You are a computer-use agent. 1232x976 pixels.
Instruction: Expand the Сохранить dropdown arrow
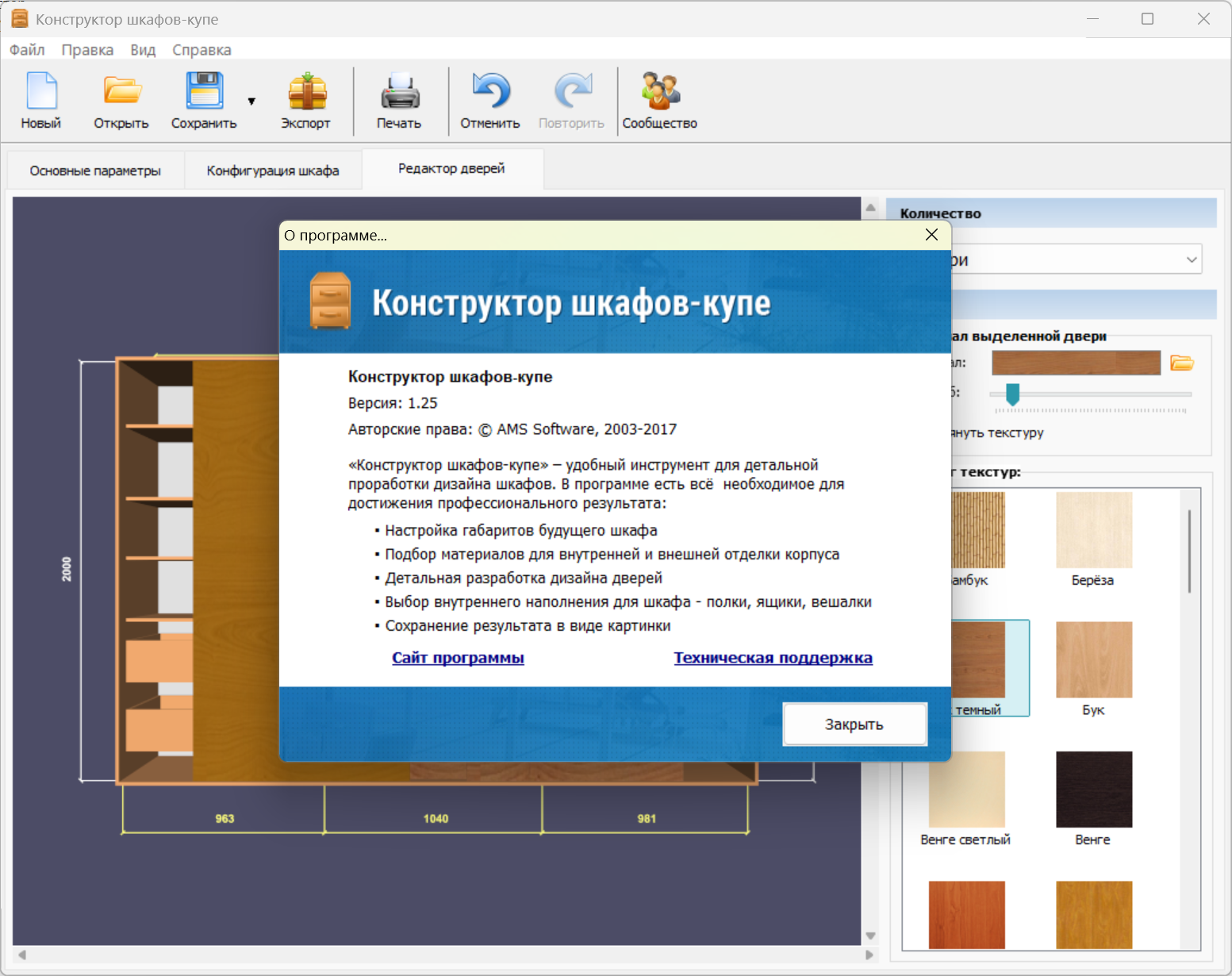pyautogui.click(x=251, y=102)
